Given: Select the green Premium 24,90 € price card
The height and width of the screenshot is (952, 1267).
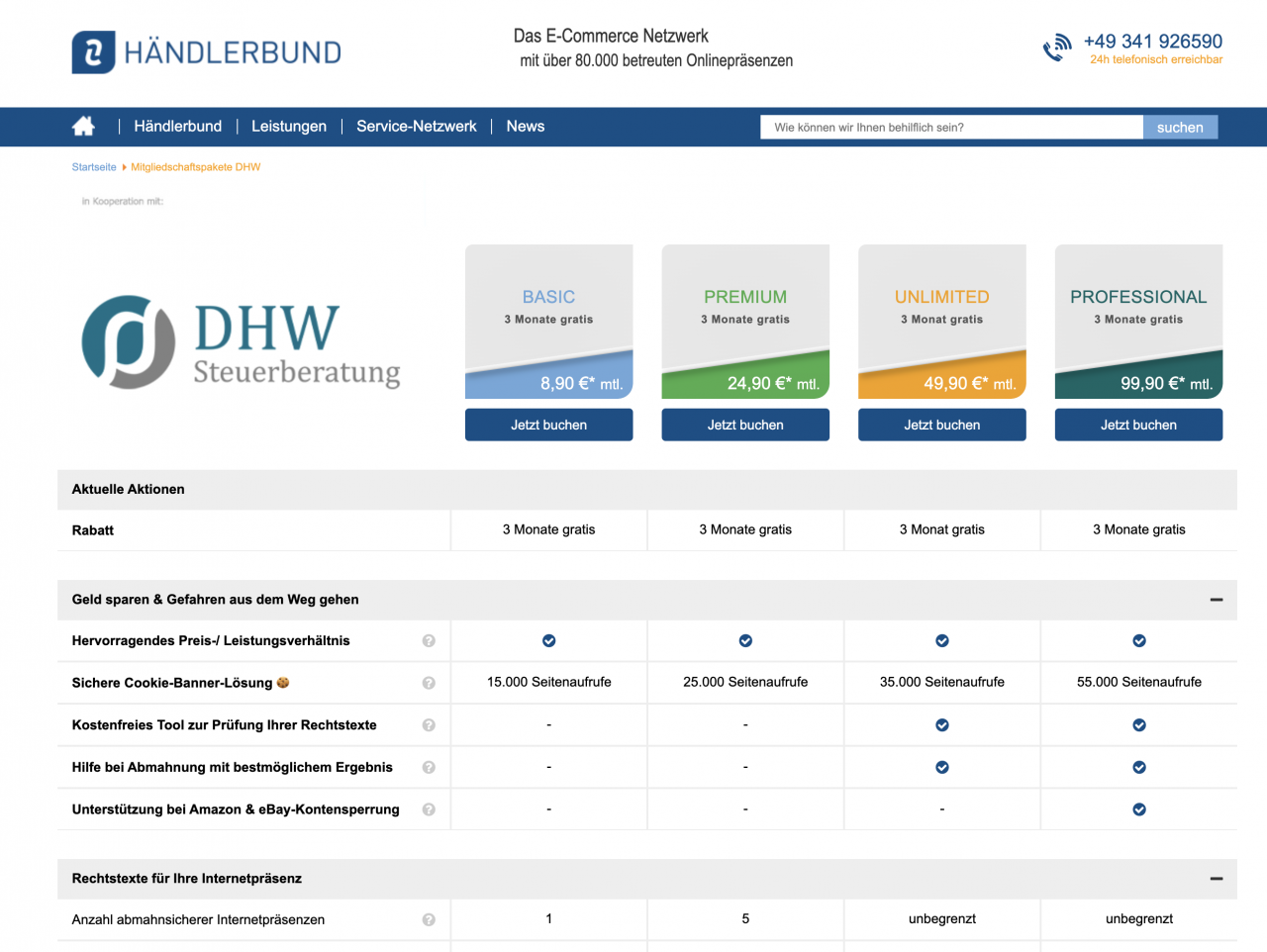Looking at the screenshot, I should click(x=745, y=322).
